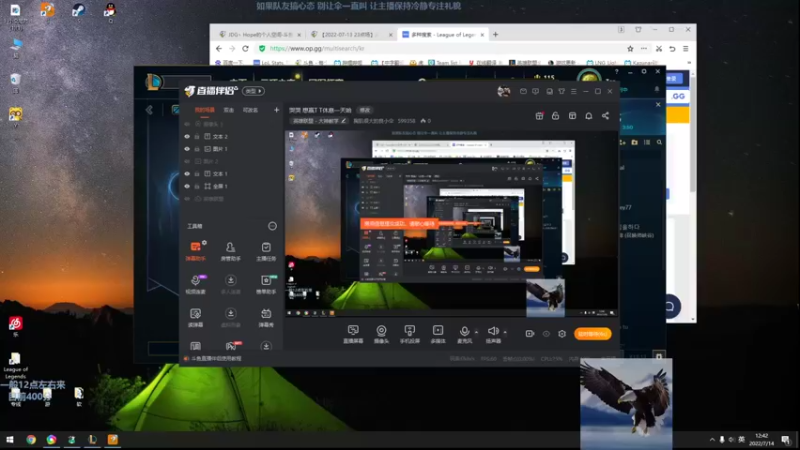Image resolution: width=800 pixels, height=450 pixels.
Task: Select the third scene tab in layer panel
Action: coord(250,110)
